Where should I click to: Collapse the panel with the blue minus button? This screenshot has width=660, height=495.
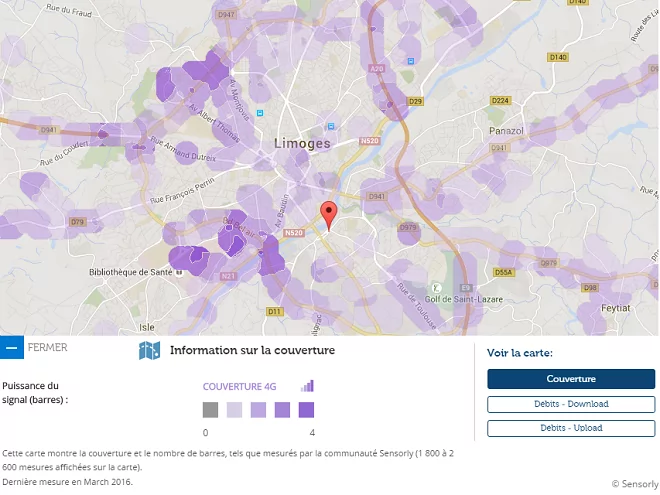click(x=11, y=348)
